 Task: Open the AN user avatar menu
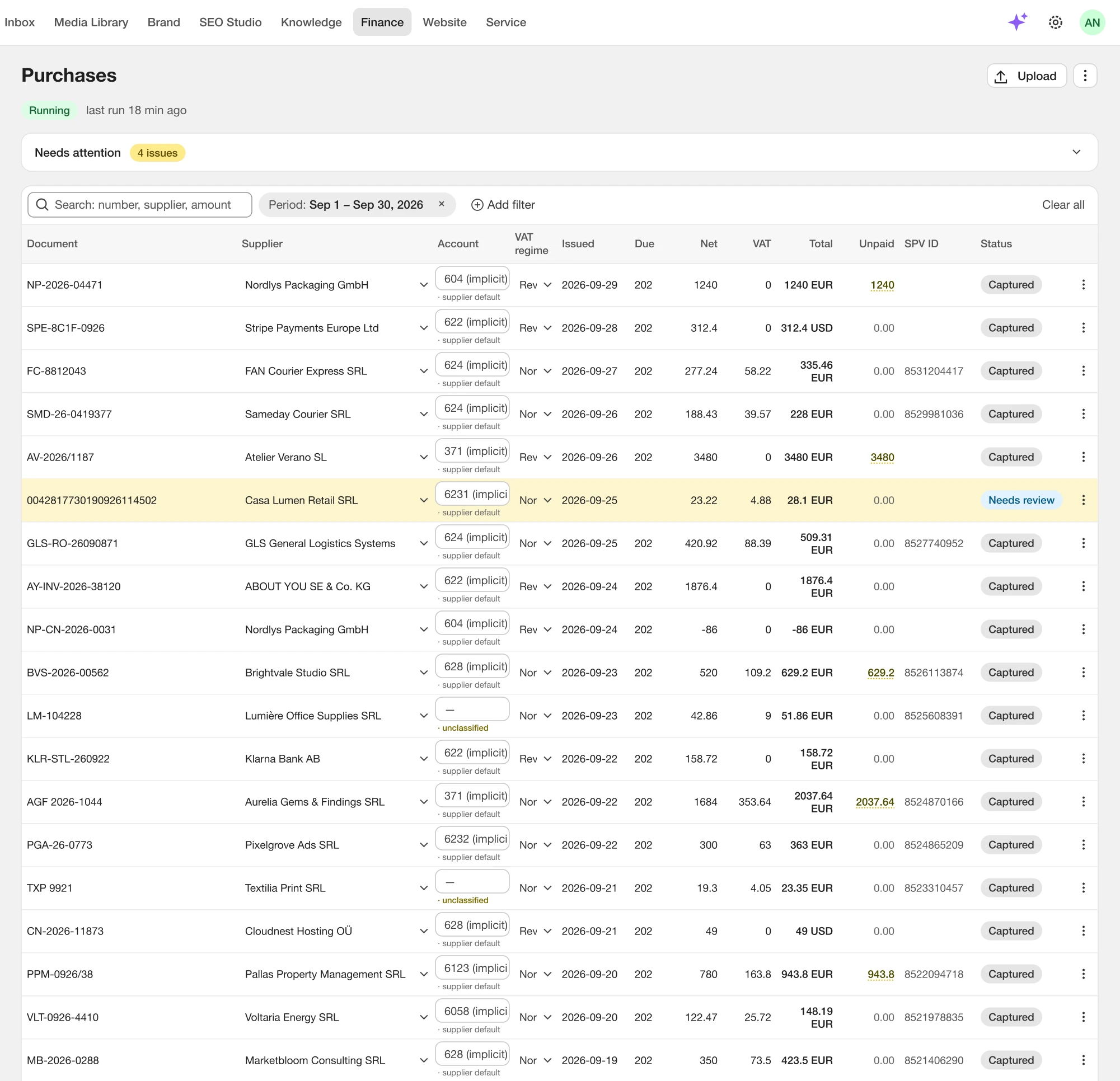[1091, 22]
